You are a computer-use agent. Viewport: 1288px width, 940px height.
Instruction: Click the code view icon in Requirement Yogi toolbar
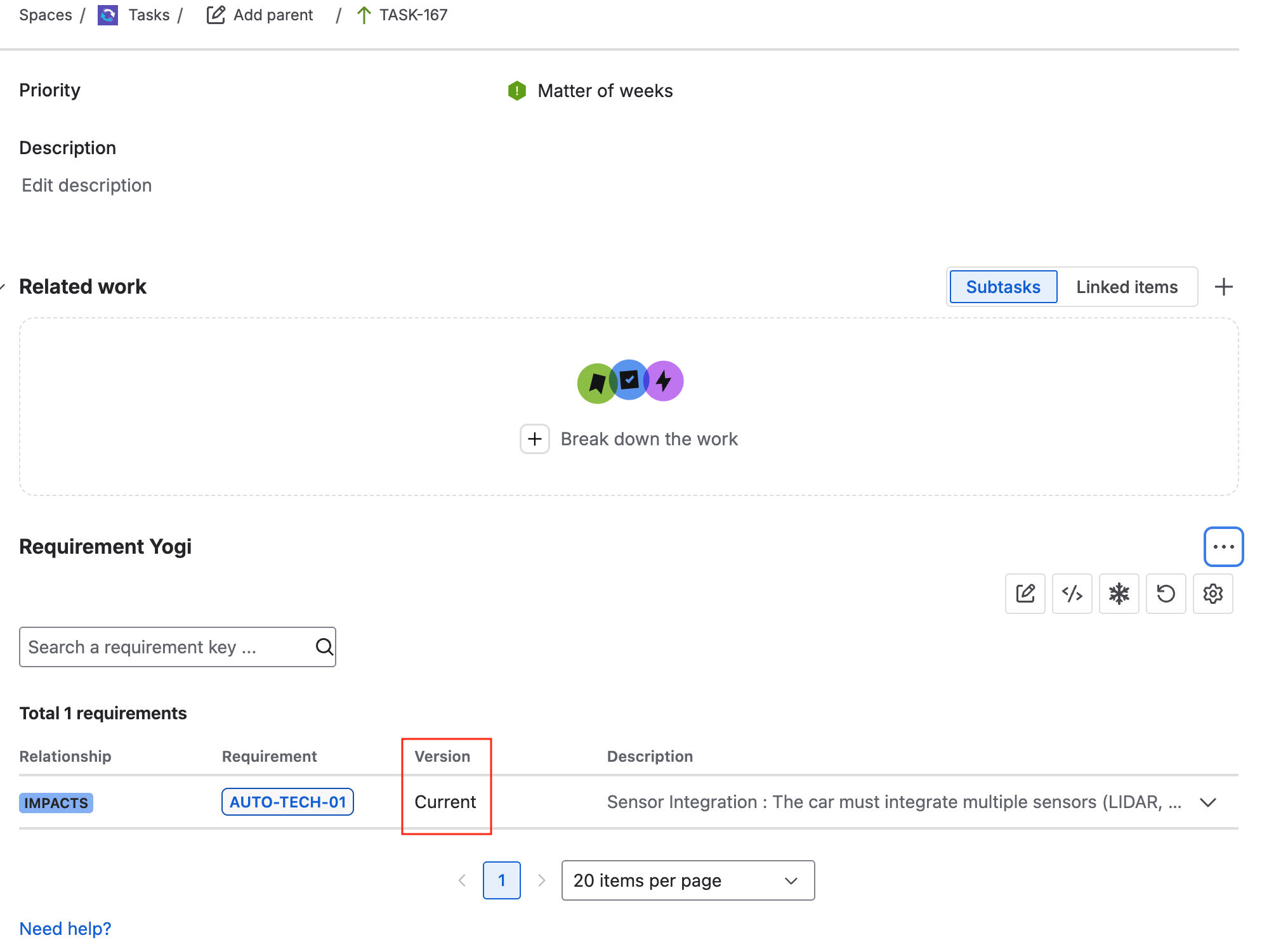click(x=1072, y=594)
